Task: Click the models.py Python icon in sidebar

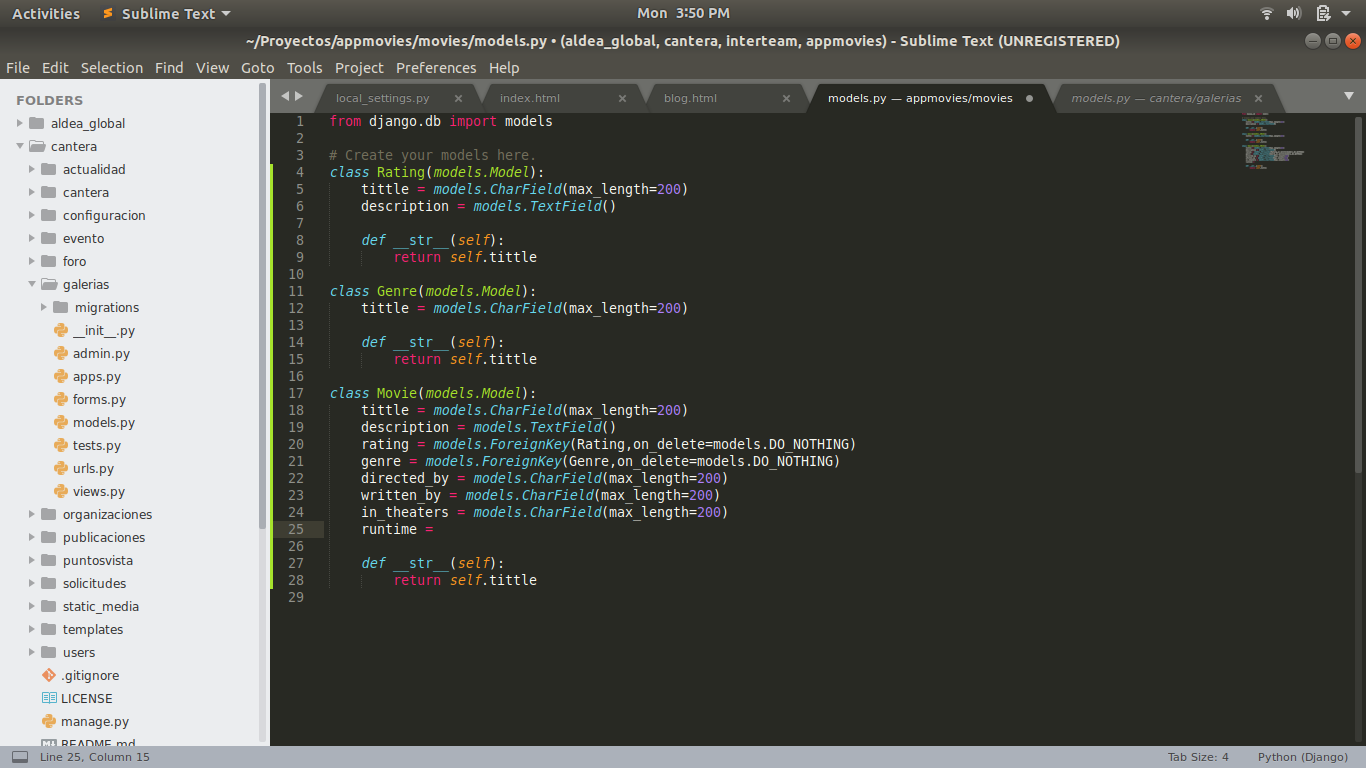Action: click(x=61, y=423)
